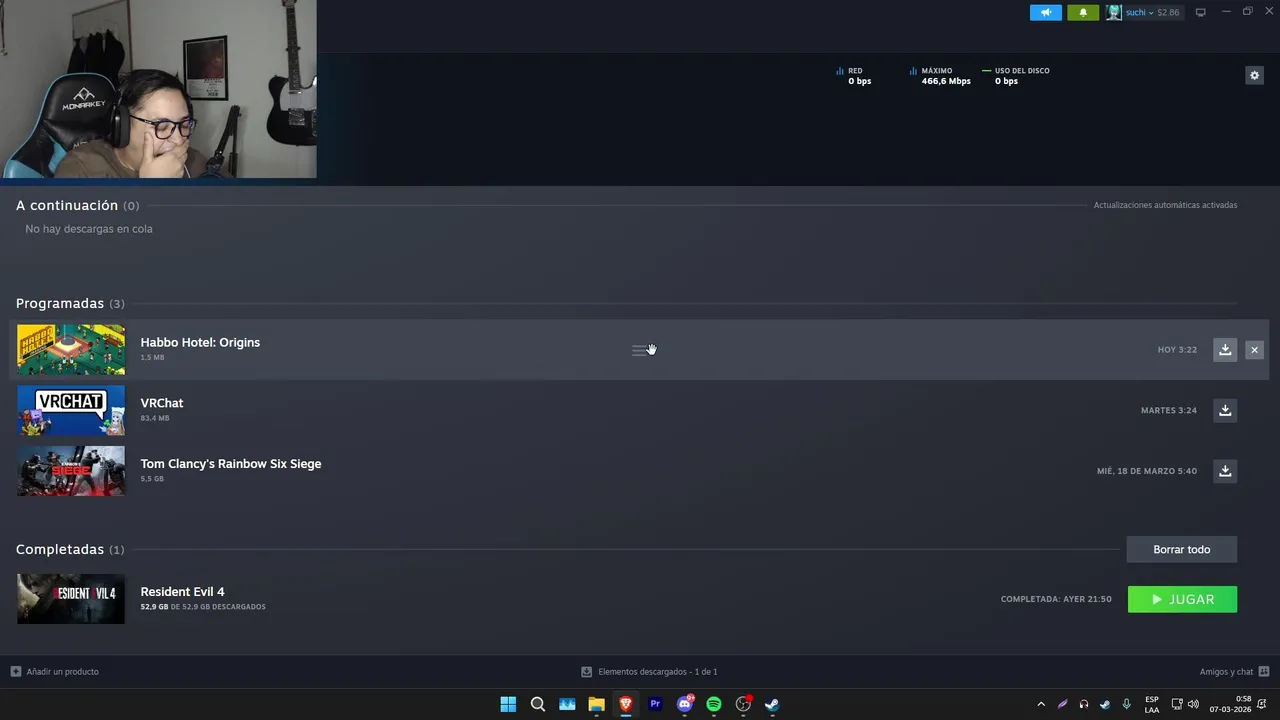Open the blue chart widget on taskbar

click(x=567, y=704)
